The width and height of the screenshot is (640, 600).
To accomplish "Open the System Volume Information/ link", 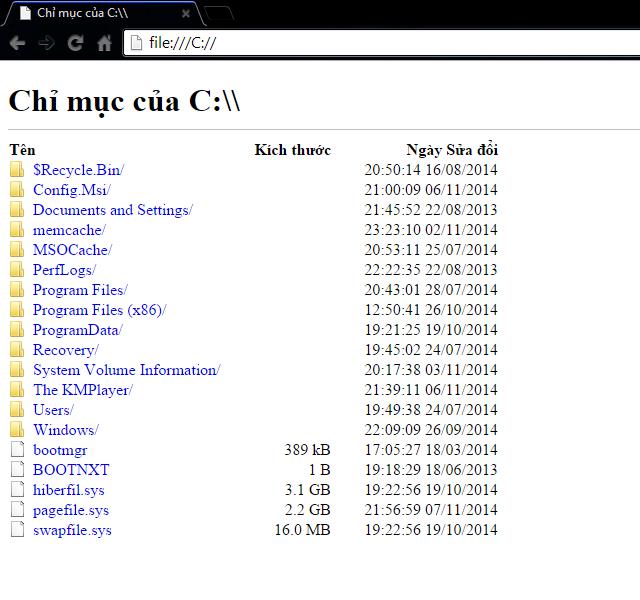I will [126, 370].
